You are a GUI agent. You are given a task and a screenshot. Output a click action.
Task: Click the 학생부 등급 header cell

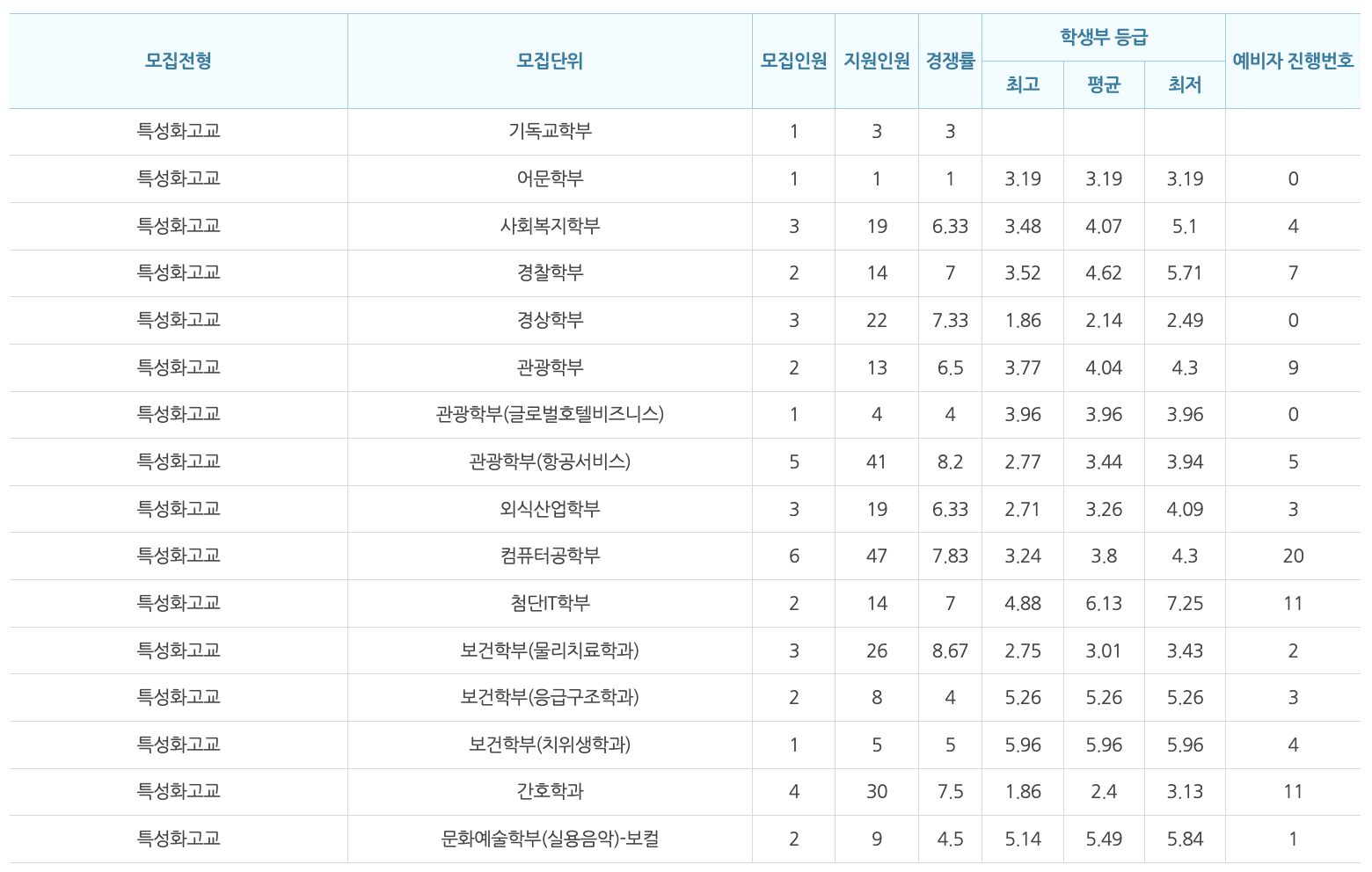[x=1103, y=35]
